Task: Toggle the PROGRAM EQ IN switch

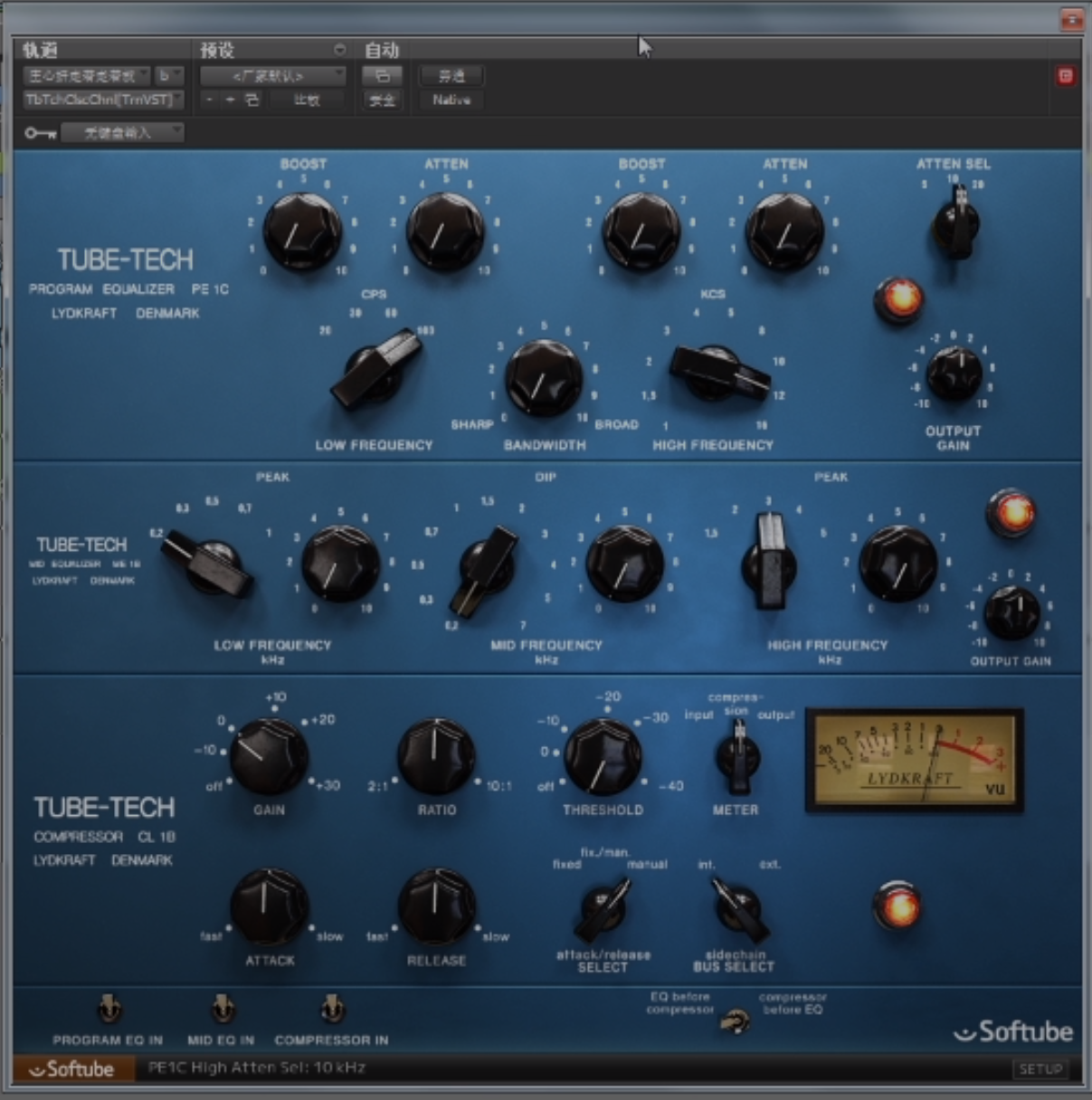Action: pyautogui.click(x=109, y=1009)
